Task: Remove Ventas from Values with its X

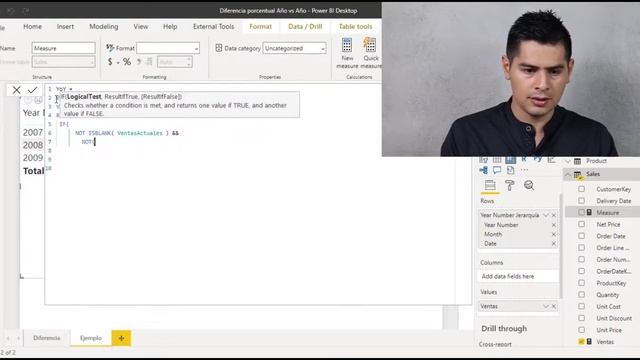Action: (554, 306)
